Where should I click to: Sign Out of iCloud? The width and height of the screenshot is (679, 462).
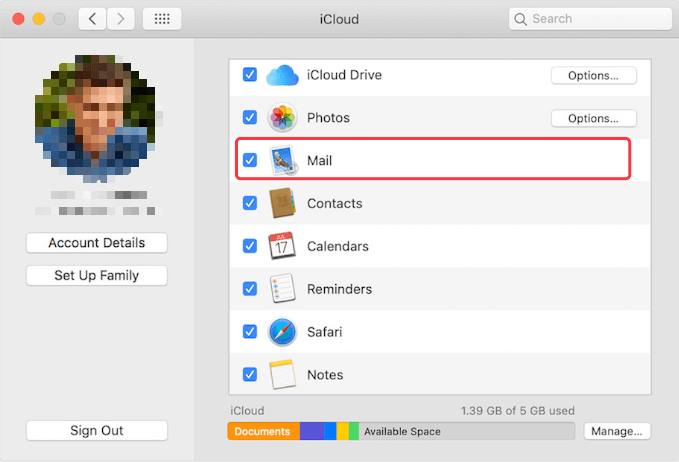tap(97, 430)
